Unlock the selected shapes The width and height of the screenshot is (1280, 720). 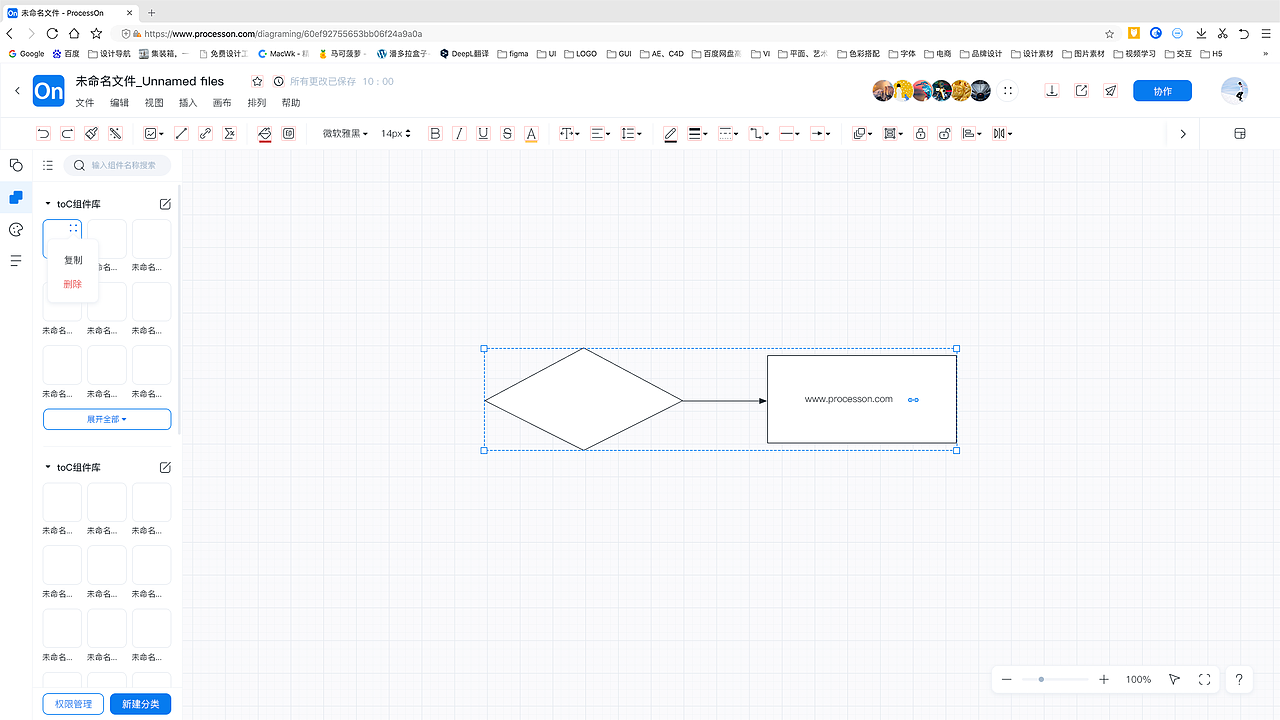pos(944,133)
